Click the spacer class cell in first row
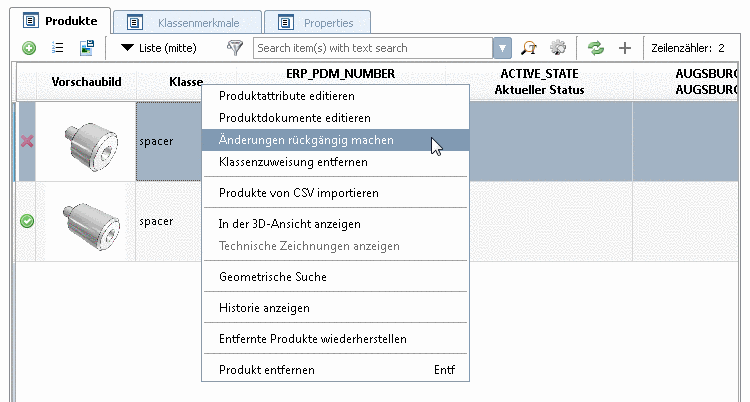Viewport: 750px width, 402px height. pos(169,141)
